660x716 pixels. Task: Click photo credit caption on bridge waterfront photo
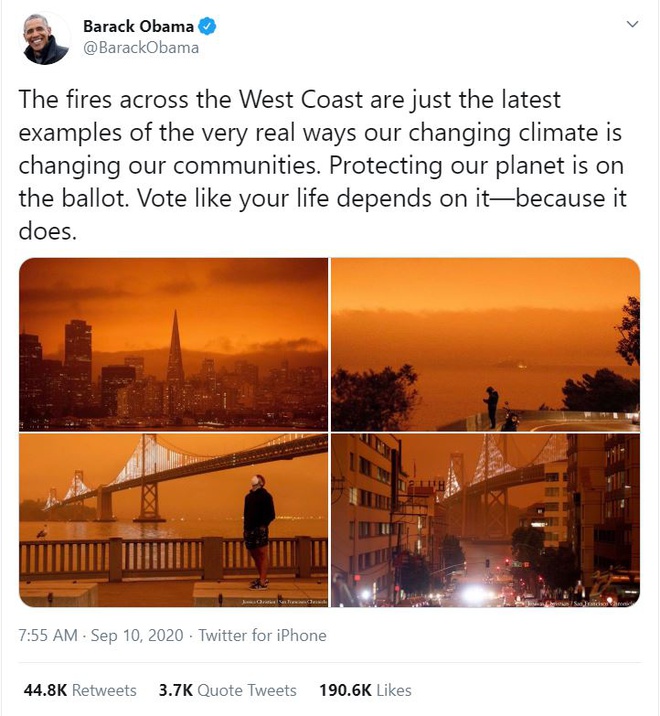(x=283, y=601)
